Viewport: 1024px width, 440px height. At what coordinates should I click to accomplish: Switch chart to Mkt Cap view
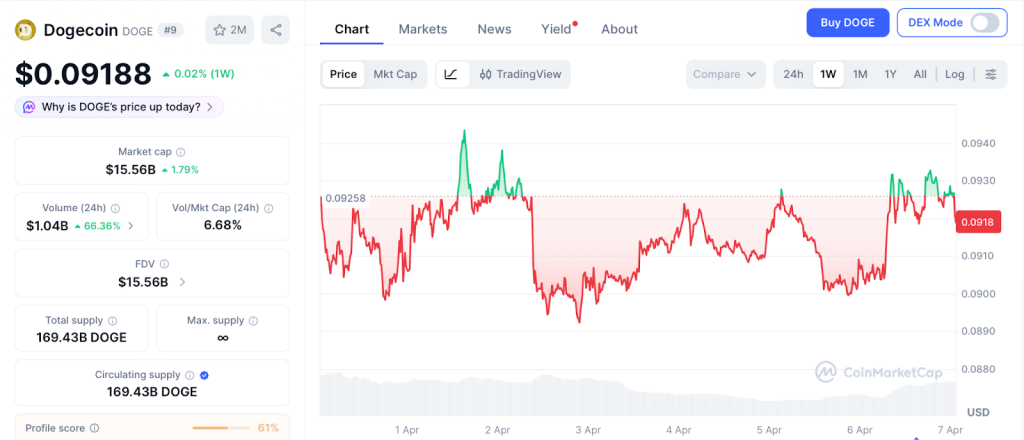(x=395, y=74)
